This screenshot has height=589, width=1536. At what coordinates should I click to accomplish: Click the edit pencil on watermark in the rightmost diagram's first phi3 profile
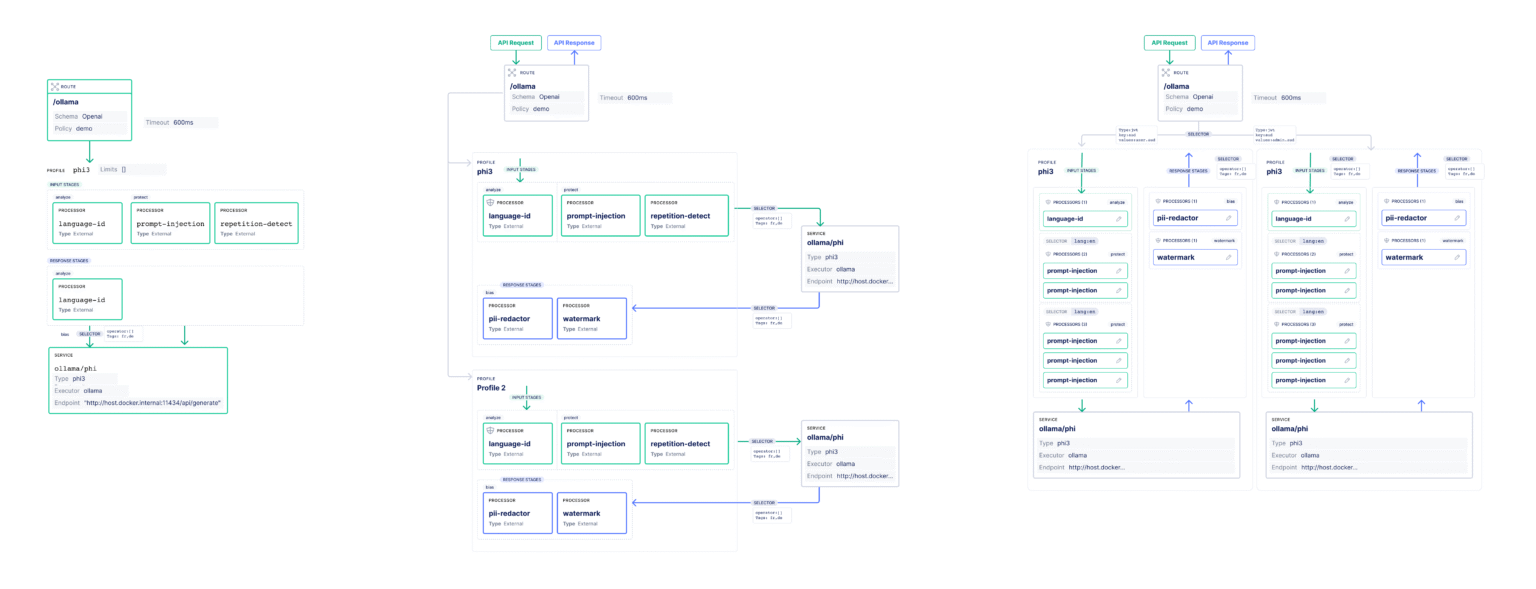click(1227, 258)
